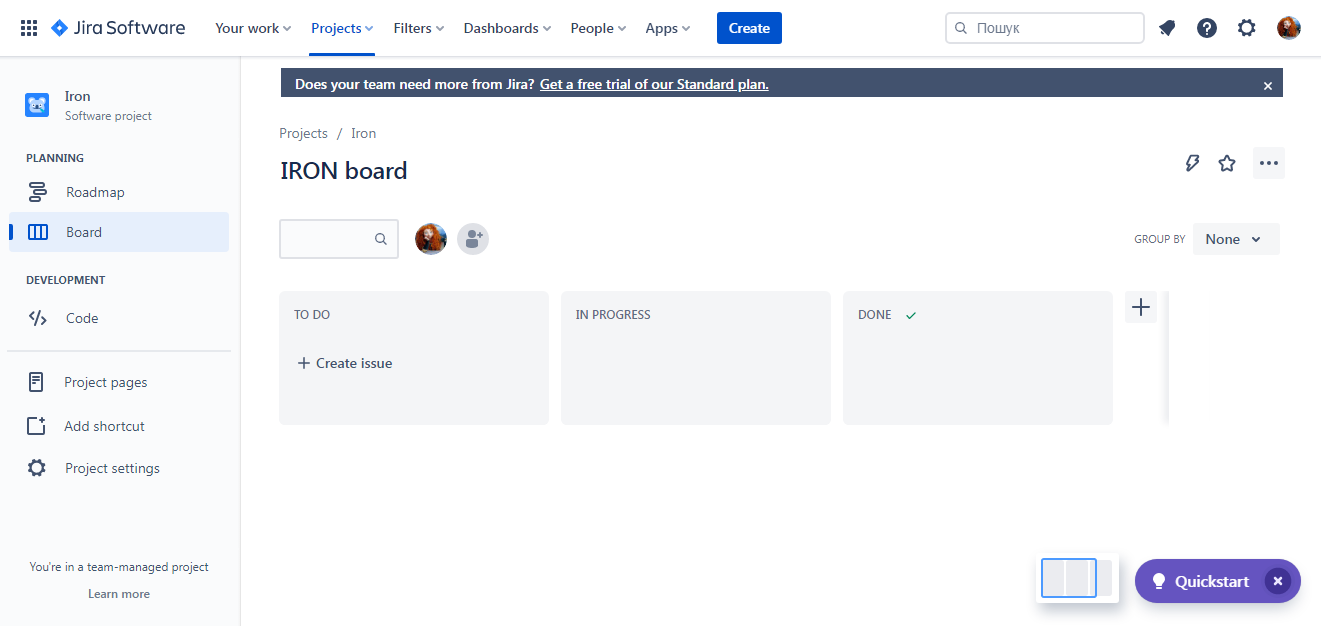
Task: Click the automation lightning bolt icon
Action: (1192, 163)
